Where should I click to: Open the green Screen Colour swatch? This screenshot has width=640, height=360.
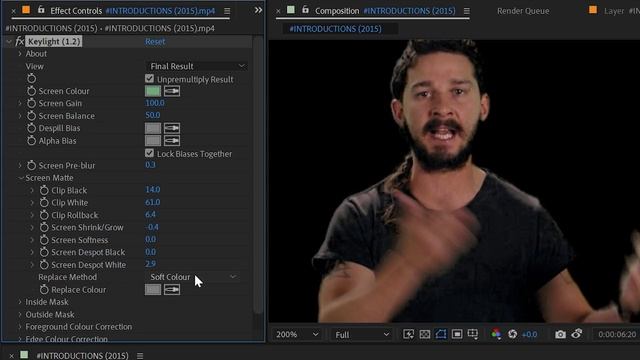(x=153, y=91)
